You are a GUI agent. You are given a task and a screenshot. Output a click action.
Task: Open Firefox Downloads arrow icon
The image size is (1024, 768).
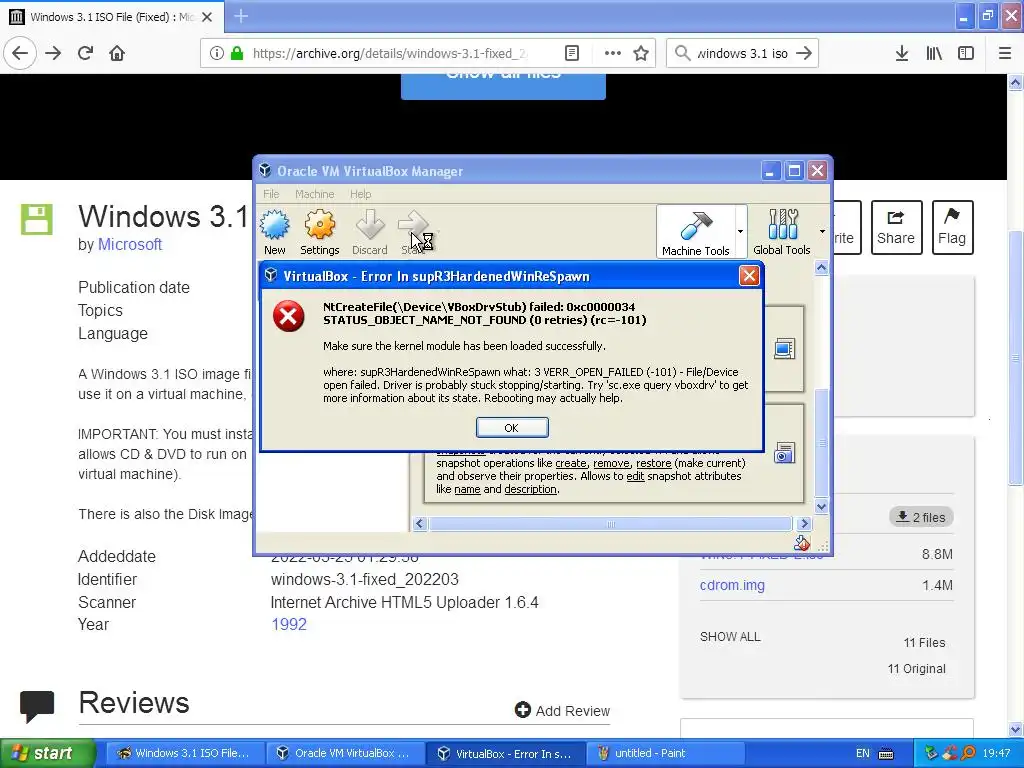pos(902,53)
